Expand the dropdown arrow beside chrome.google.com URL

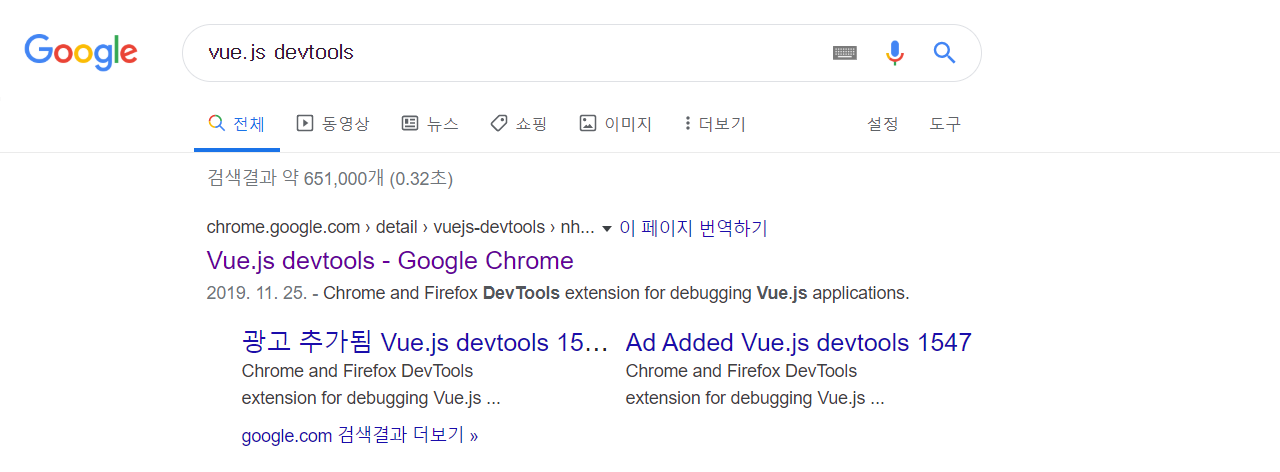[607, 229]
